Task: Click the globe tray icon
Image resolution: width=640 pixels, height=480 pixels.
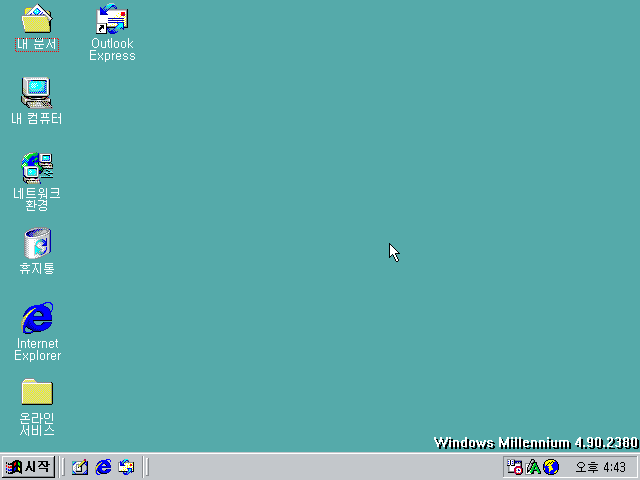Action: (551, 467)
